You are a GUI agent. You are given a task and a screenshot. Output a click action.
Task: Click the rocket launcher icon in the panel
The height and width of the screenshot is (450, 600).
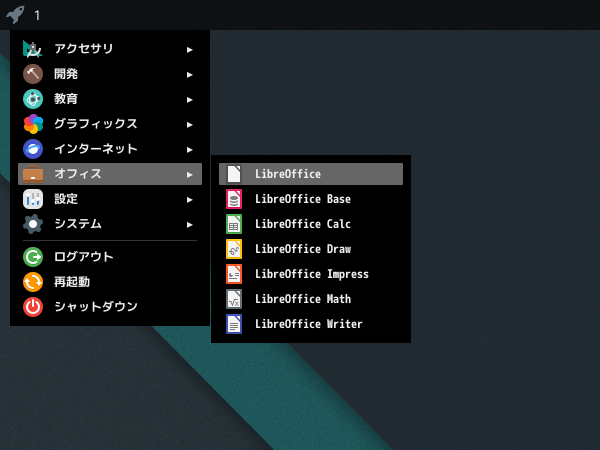[x=15, y=15]
